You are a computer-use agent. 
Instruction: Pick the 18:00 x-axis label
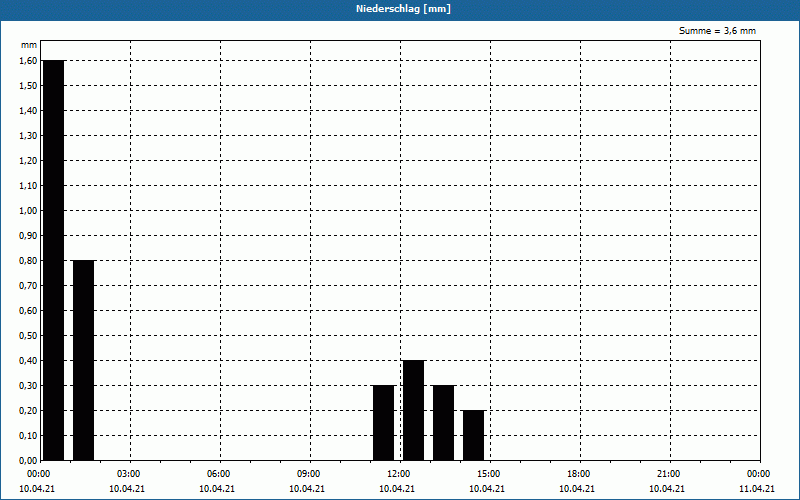coord(578,474)
